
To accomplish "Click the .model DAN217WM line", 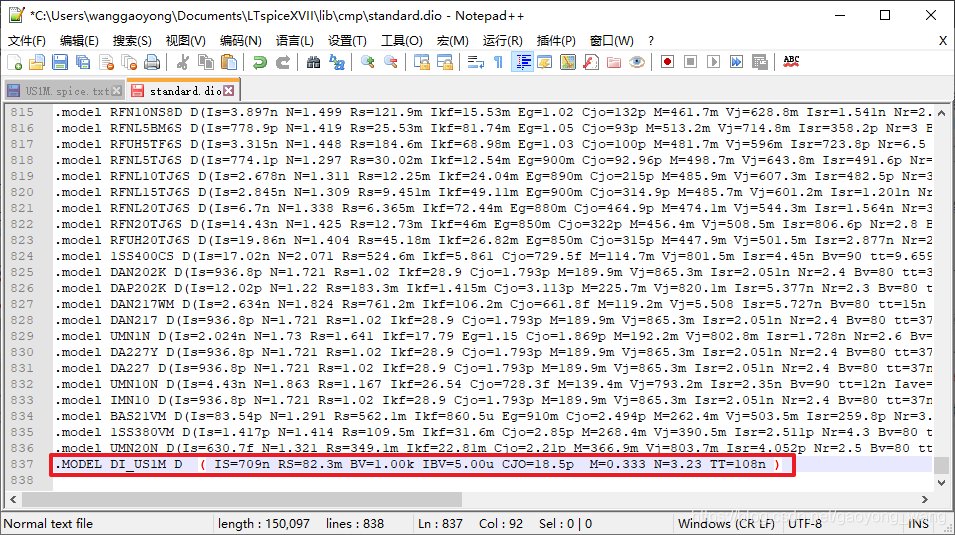I will coord(491,304).
